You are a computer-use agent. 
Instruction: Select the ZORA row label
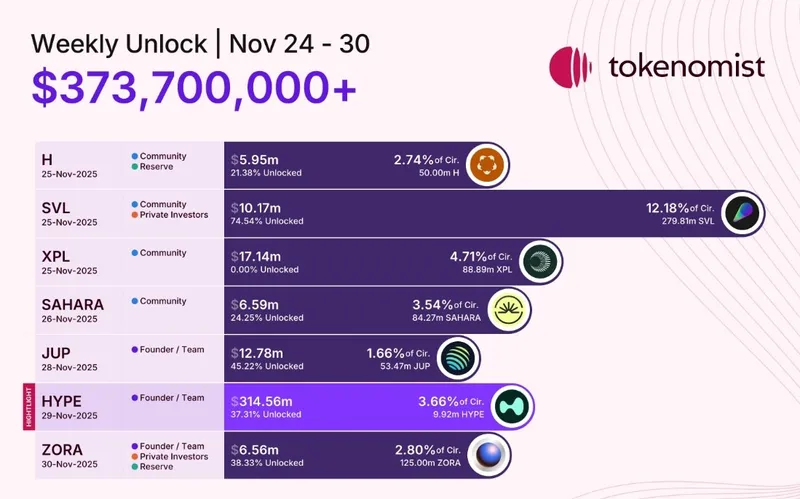point(63,449)
